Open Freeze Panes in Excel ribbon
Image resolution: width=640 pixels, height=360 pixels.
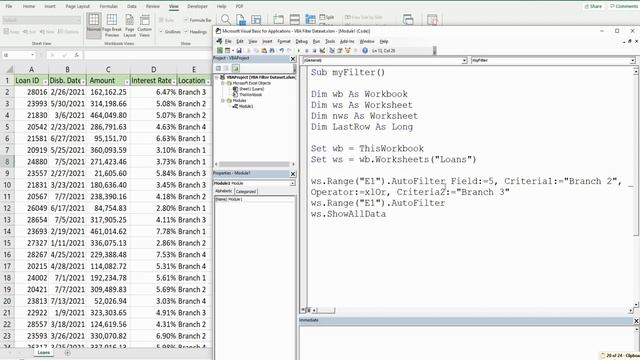point(310,19)
